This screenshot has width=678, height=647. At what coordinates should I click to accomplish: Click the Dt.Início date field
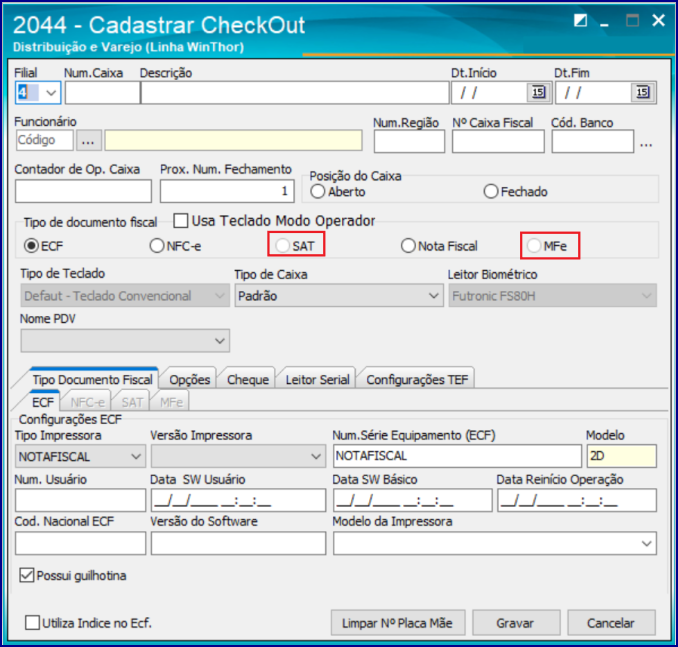[x=489, y=93]
